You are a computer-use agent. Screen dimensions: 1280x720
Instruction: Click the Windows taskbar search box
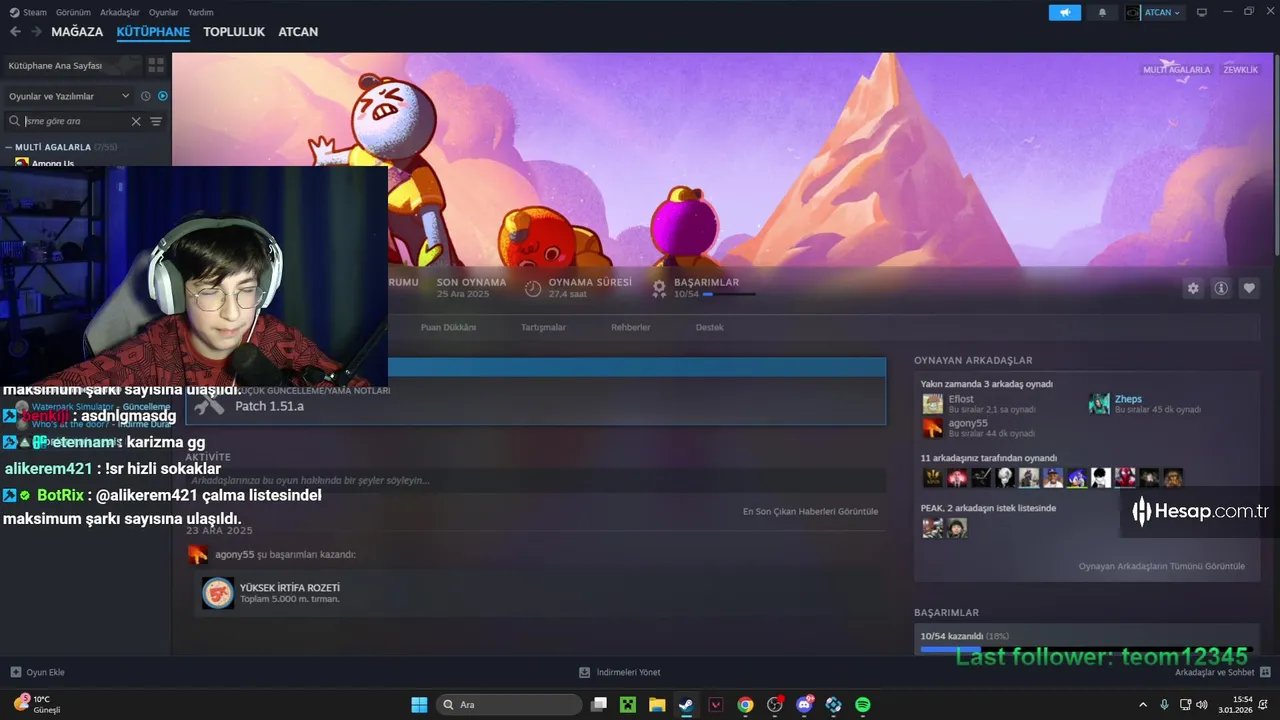510,704
